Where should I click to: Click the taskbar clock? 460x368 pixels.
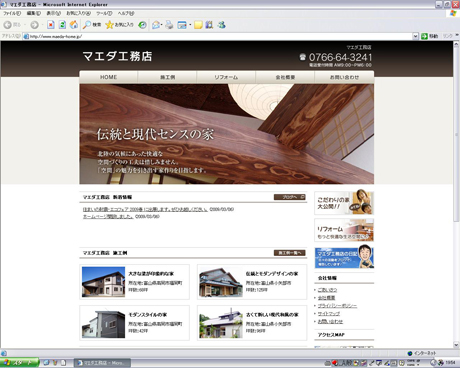point(451,362)
